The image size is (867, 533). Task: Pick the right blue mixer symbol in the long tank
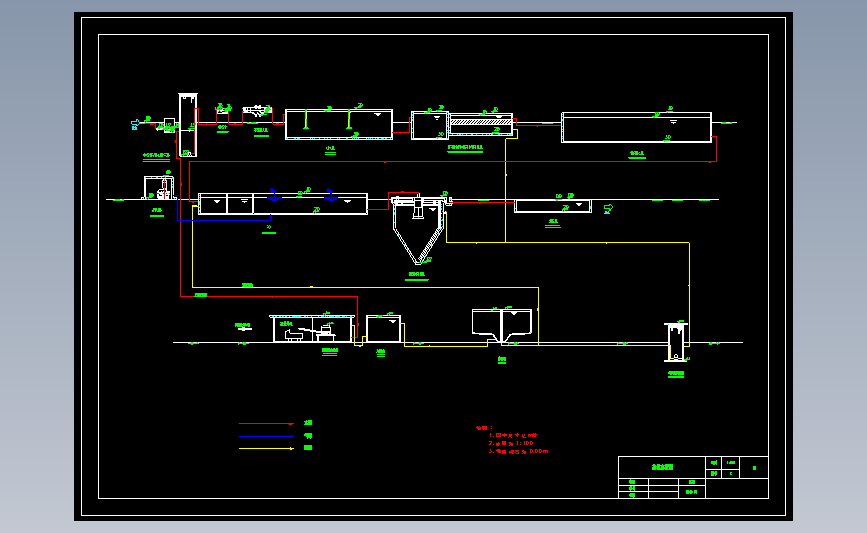tap(331, 195)
